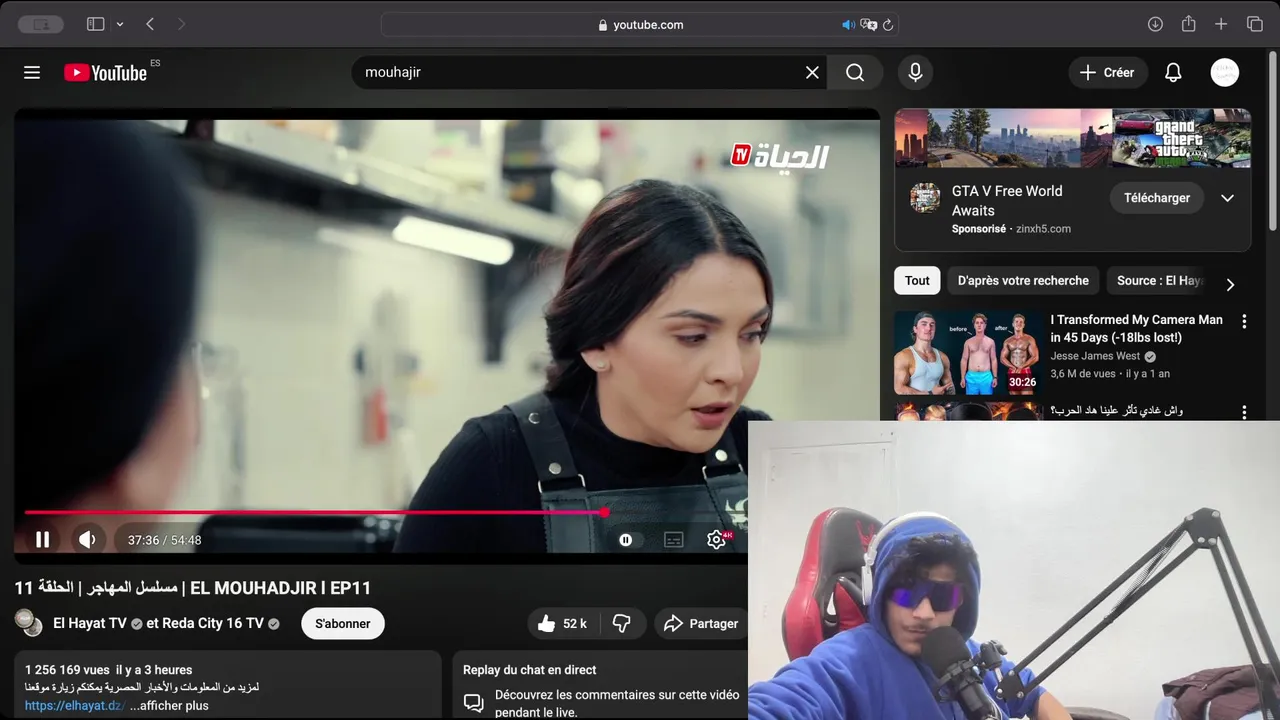Share the video via Partager

701,623
